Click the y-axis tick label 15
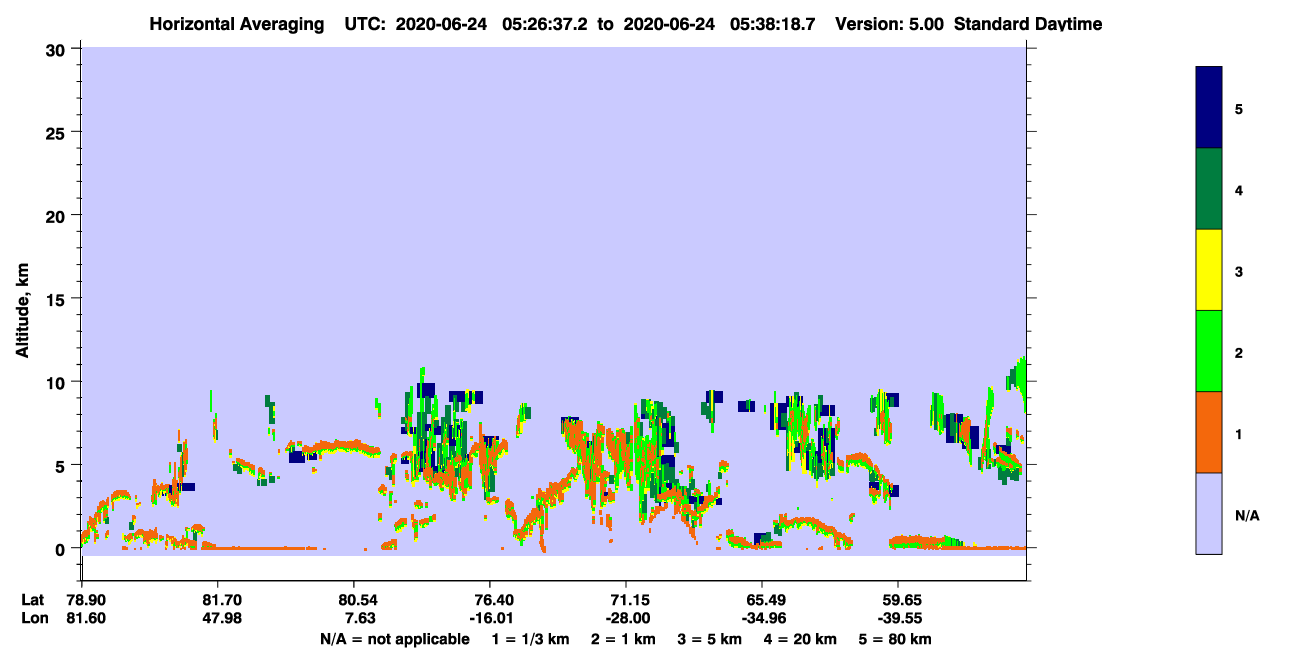 tap(58, 298)
